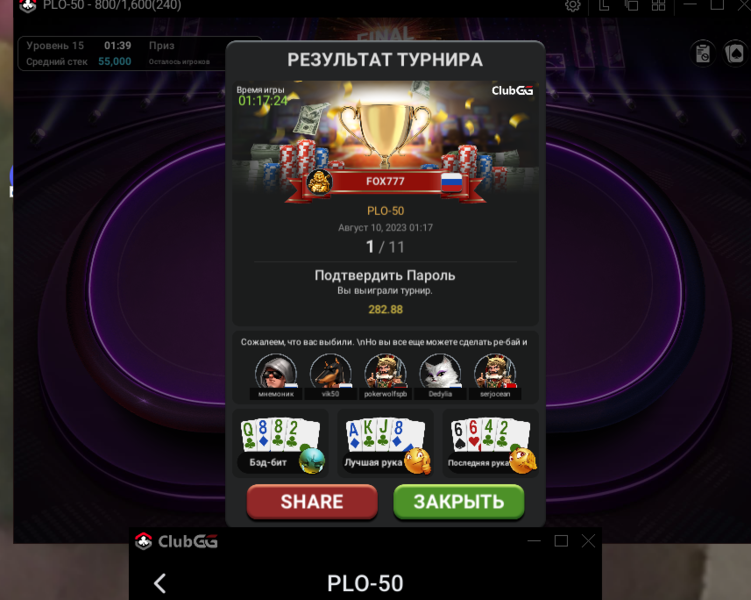
Task: Click the red SHARE button
Action: 312,501
